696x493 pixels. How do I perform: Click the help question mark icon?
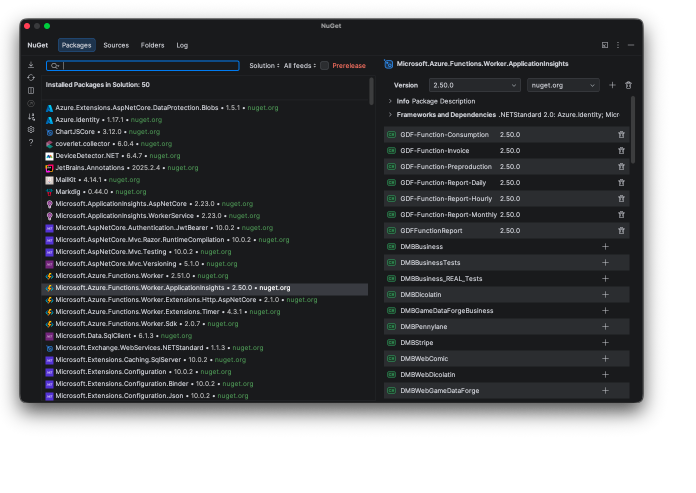tap(31, 142)
